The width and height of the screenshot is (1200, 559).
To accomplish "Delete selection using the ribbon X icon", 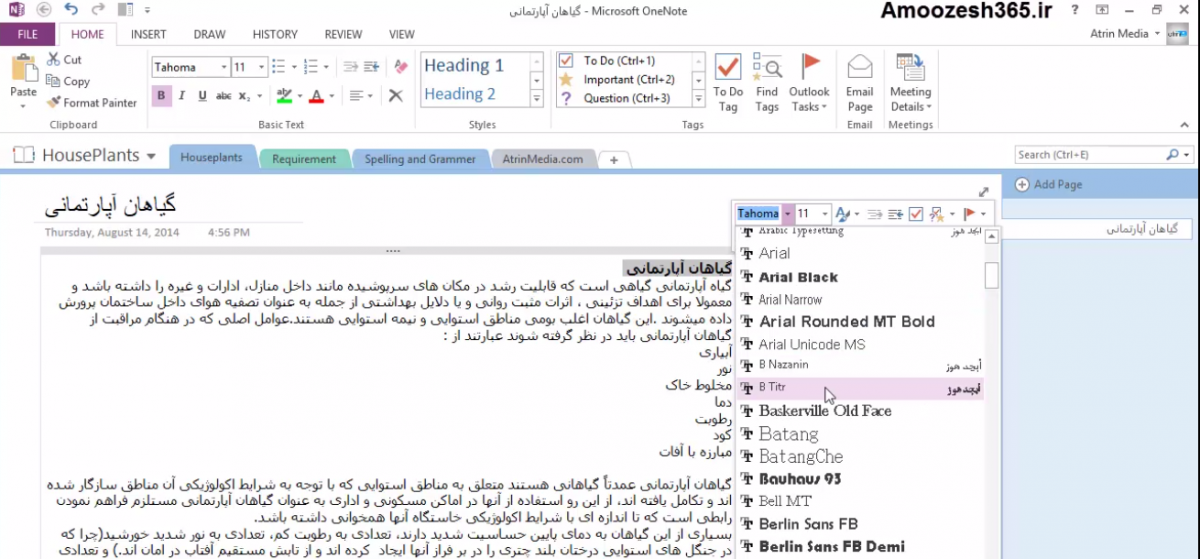I will pyautogui.click(x=396, y=96).
